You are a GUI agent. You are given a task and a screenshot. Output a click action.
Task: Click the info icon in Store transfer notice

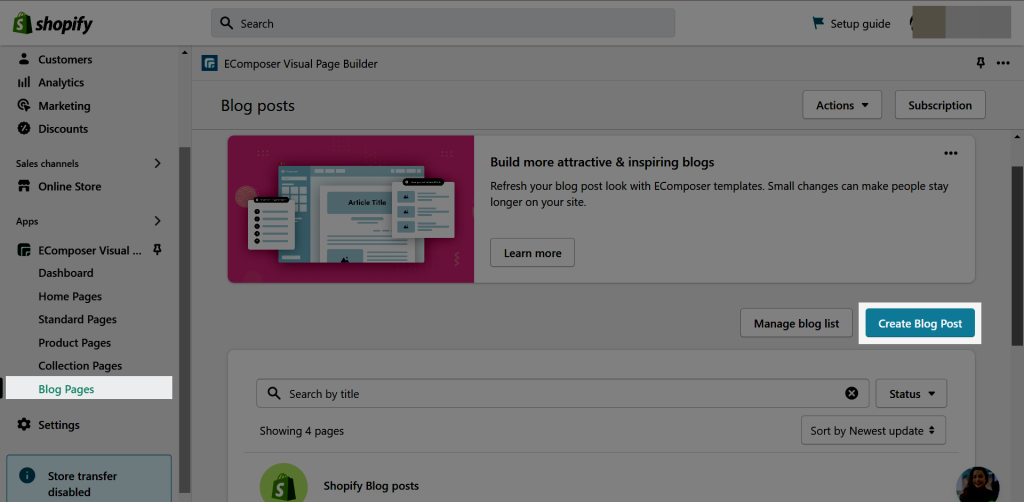(27, 475)
